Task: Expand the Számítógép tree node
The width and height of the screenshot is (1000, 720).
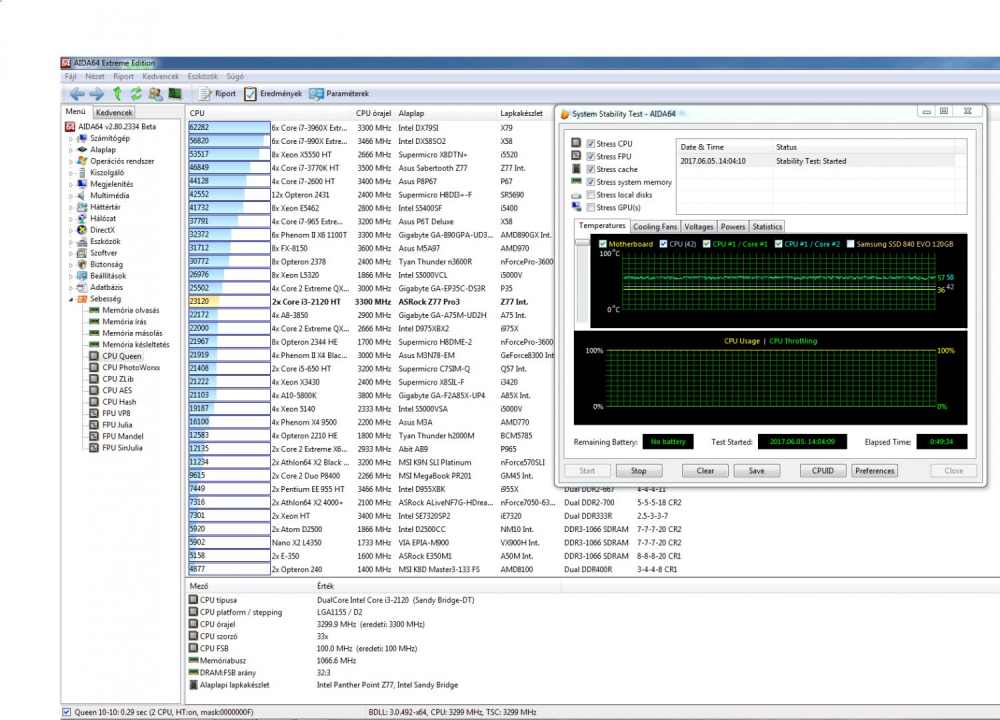Action: [x=71, y=138]
